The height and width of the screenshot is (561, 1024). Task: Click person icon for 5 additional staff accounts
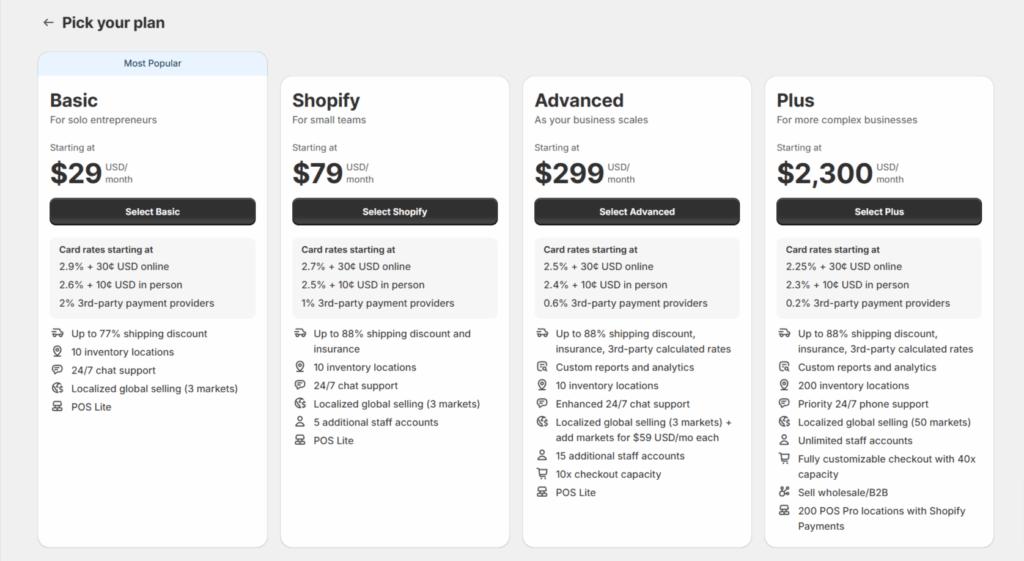pos(300,422)
